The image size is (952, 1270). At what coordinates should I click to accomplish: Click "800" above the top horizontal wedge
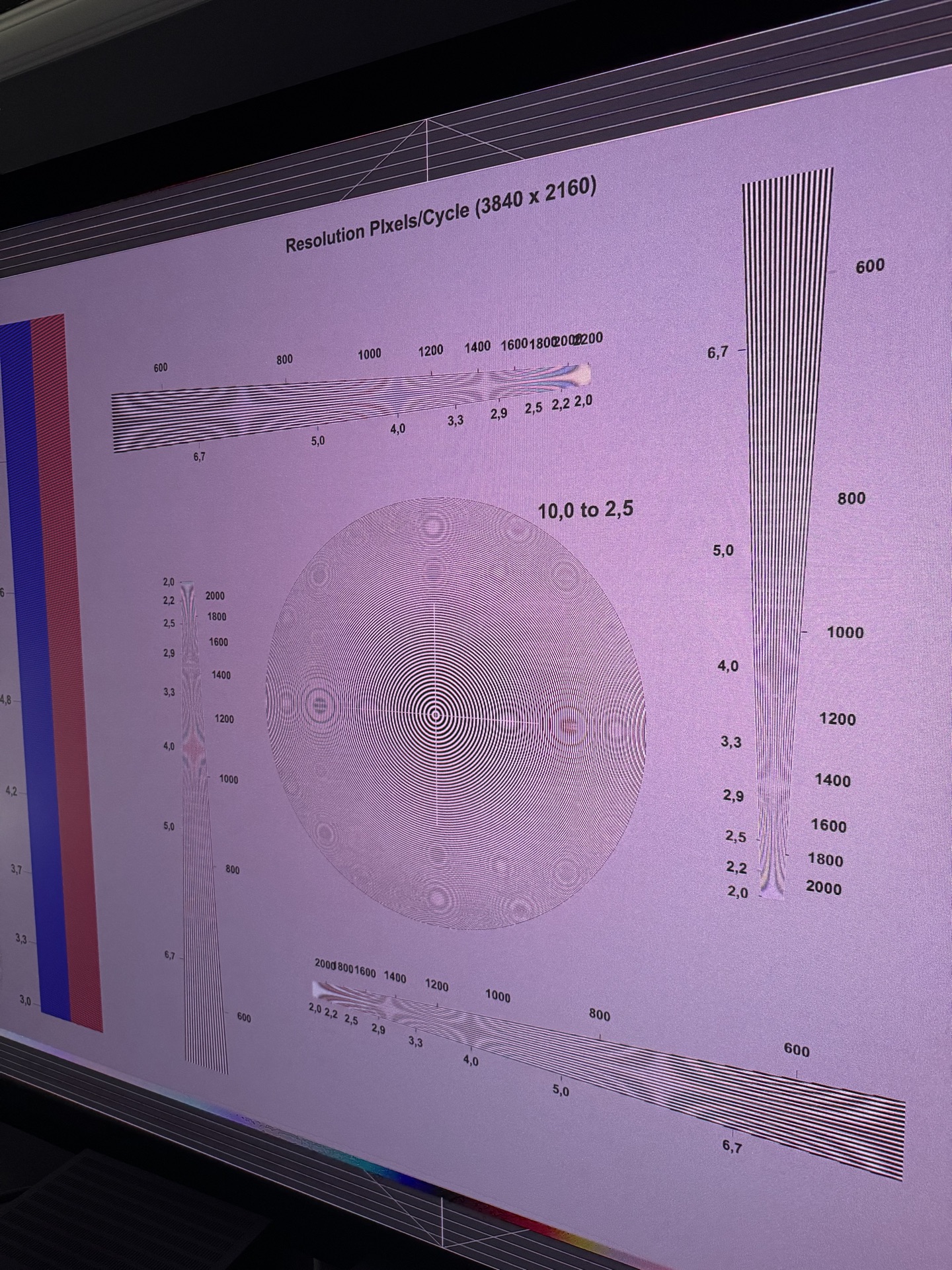coord(284,359)
